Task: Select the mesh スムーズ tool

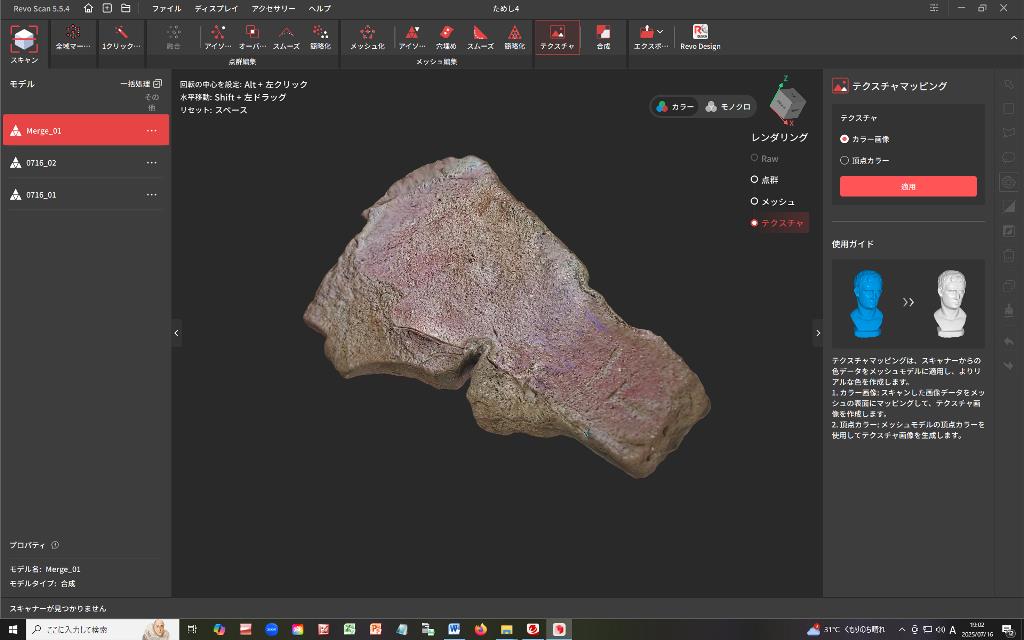Action: click(480, 38)
